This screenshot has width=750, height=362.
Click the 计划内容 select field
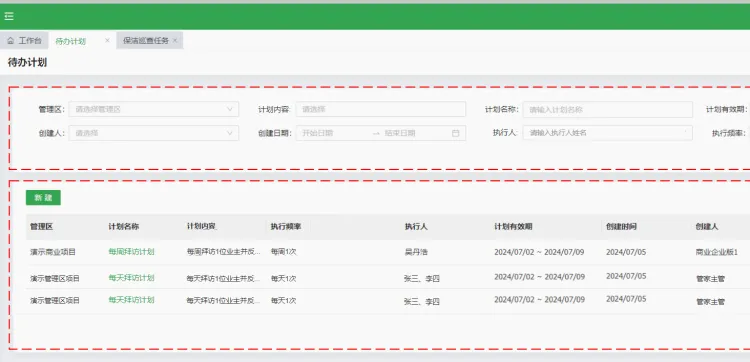click(380, 109)
